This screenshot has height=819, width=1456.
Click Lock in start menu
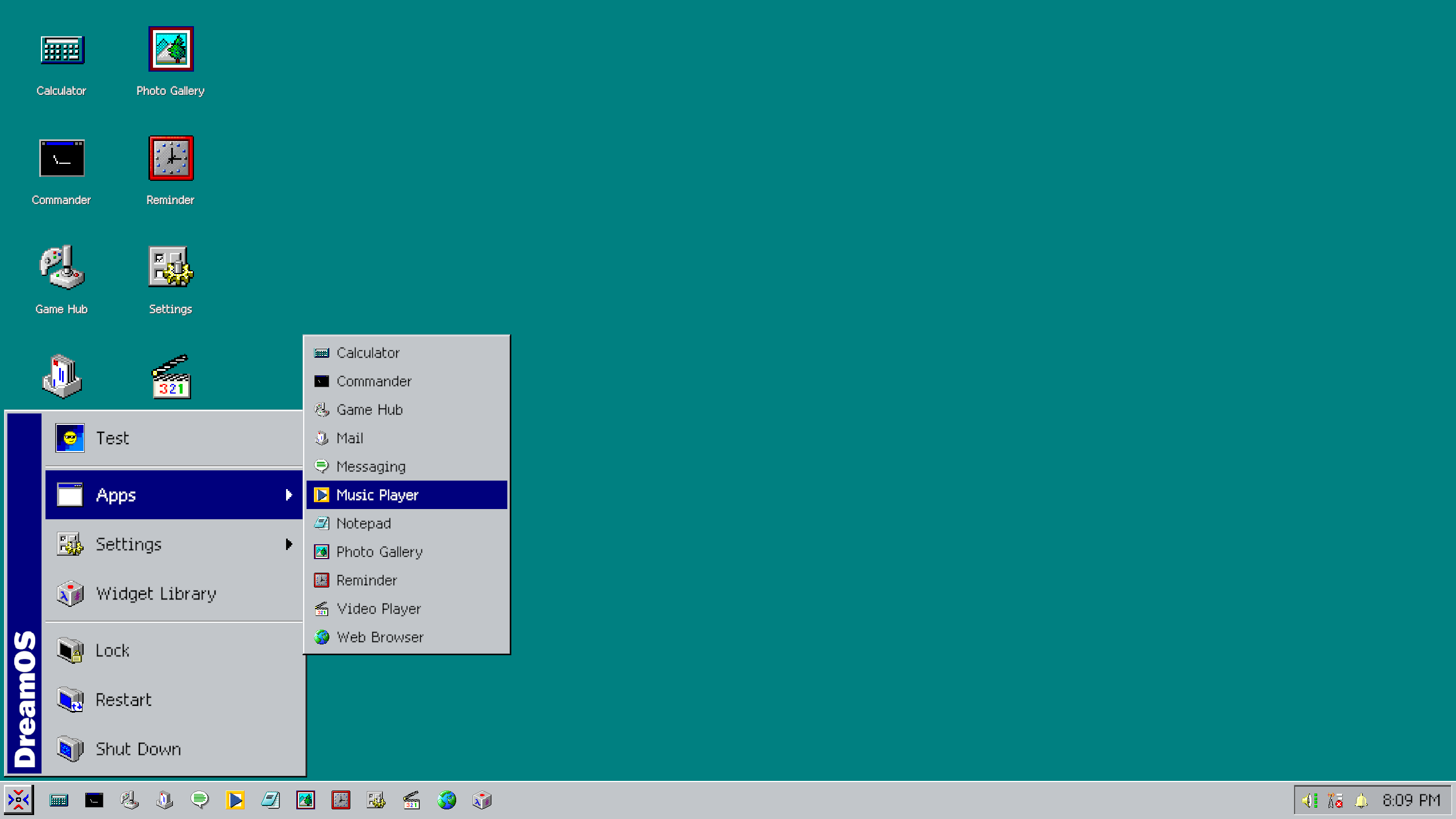click(x=113, y=650)
